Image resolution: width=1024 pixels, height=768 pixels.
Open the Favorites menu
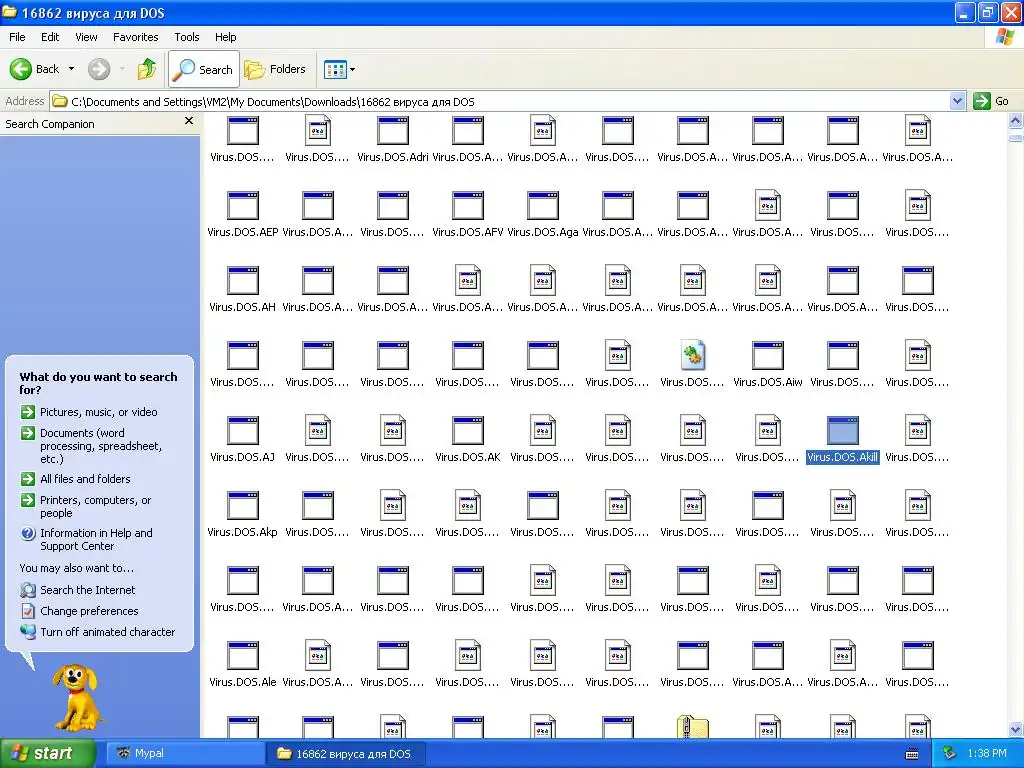136,37
